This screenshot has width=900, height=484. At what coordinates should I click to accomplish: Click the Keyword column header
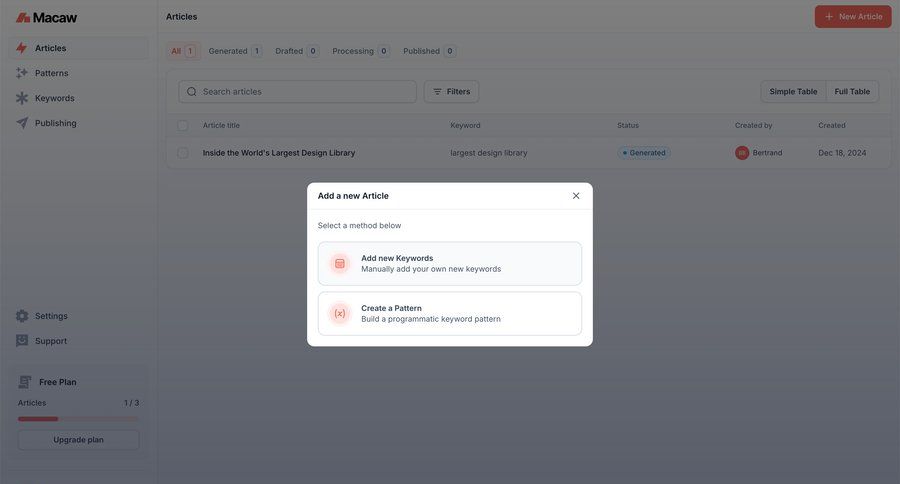(465, 125)
